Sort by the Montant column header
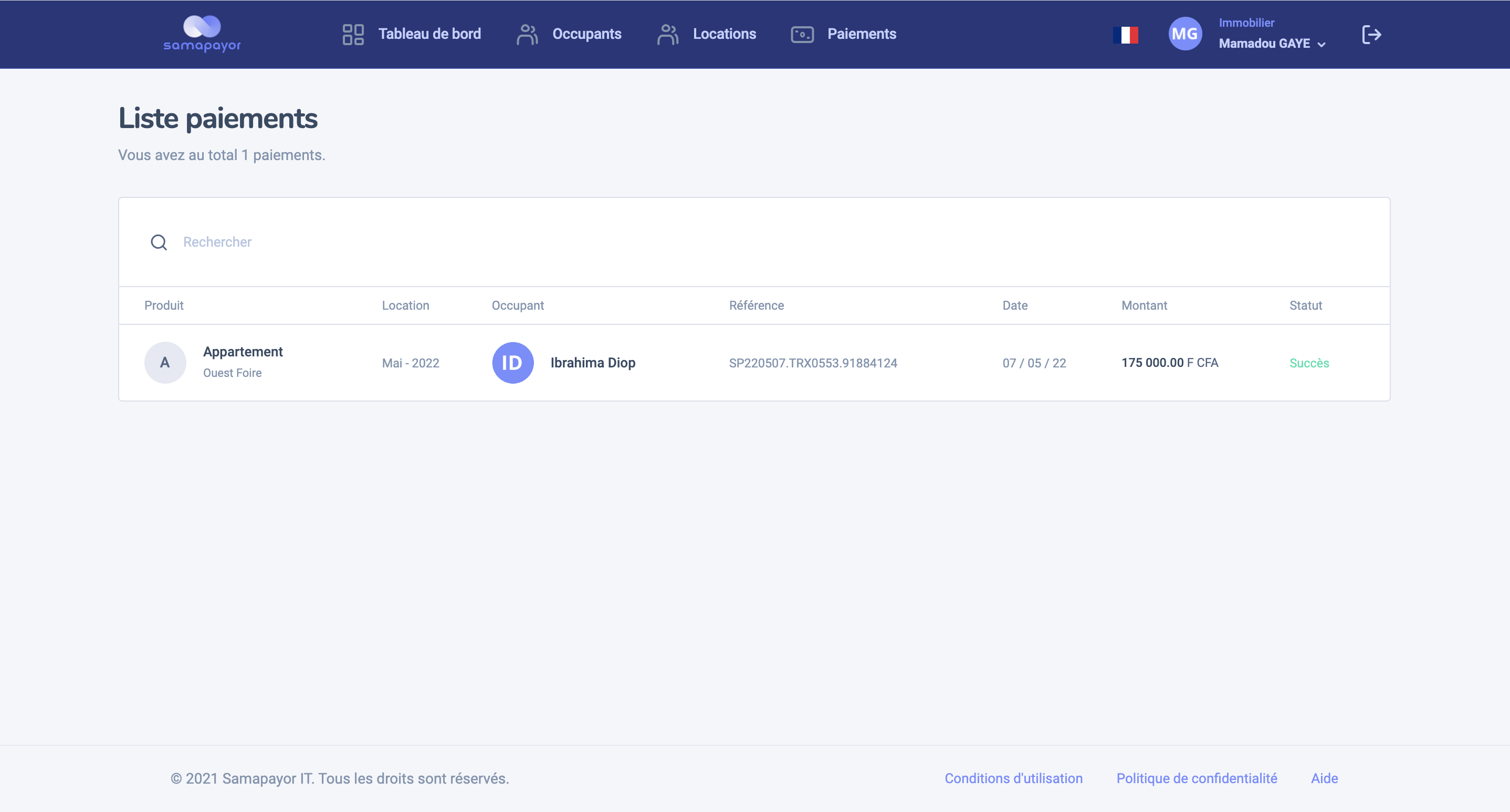 (1144, 304)
